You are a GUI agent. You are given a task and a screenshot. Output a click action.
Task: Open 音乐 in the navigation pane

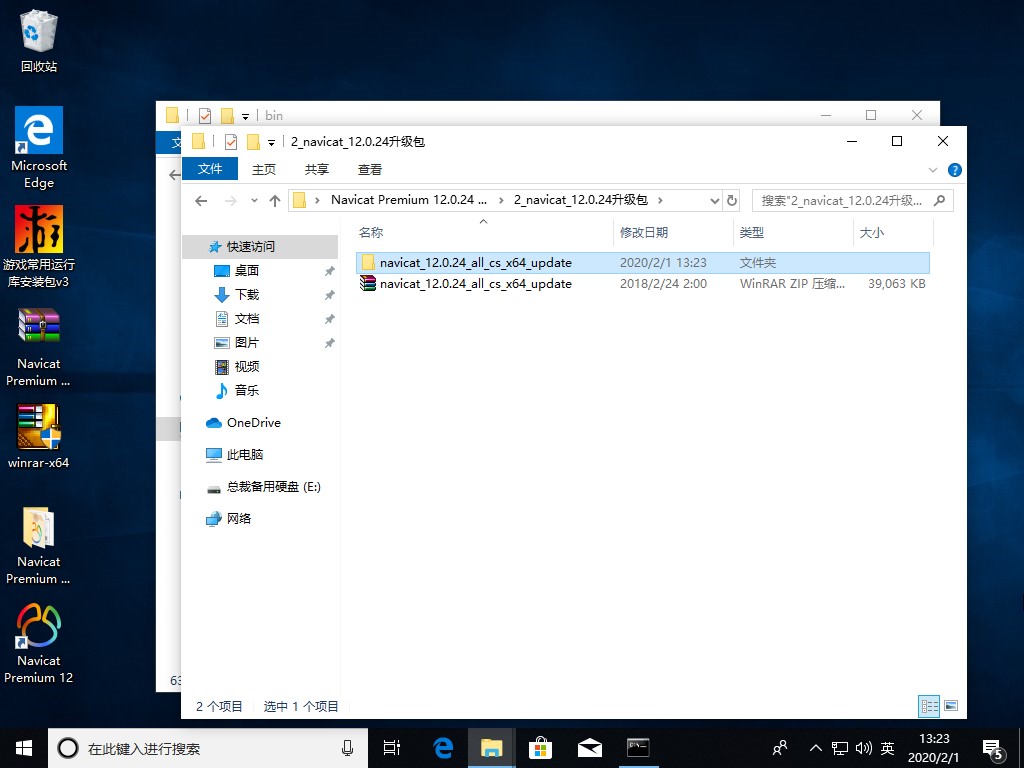point(247,391)
